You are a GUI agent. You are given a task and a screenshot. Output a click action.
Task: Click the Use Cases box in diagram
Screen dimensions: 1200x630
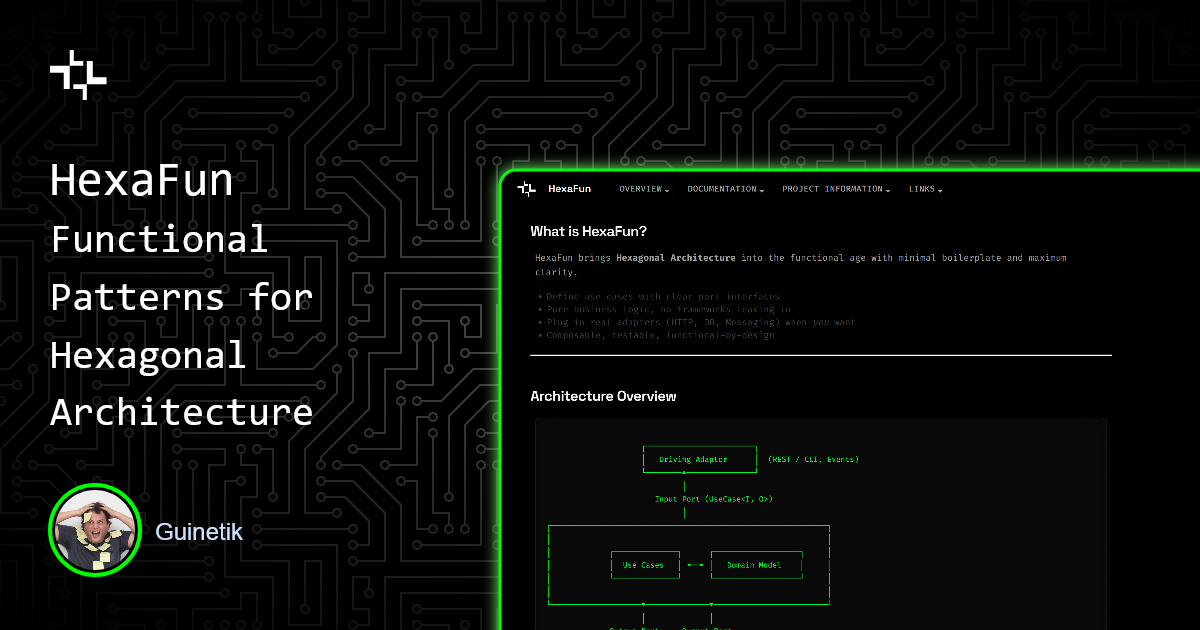643,566
